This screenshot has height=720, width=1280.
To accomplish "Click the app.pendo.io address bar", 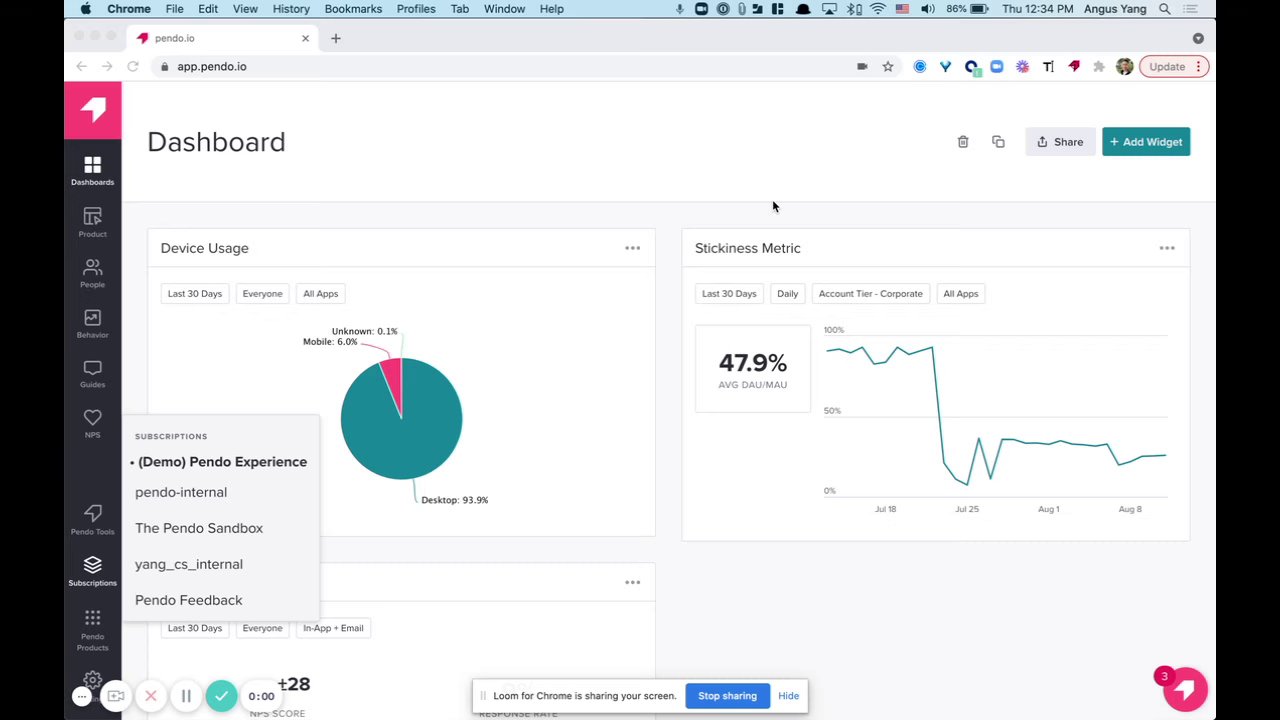I will pos(500,66).
